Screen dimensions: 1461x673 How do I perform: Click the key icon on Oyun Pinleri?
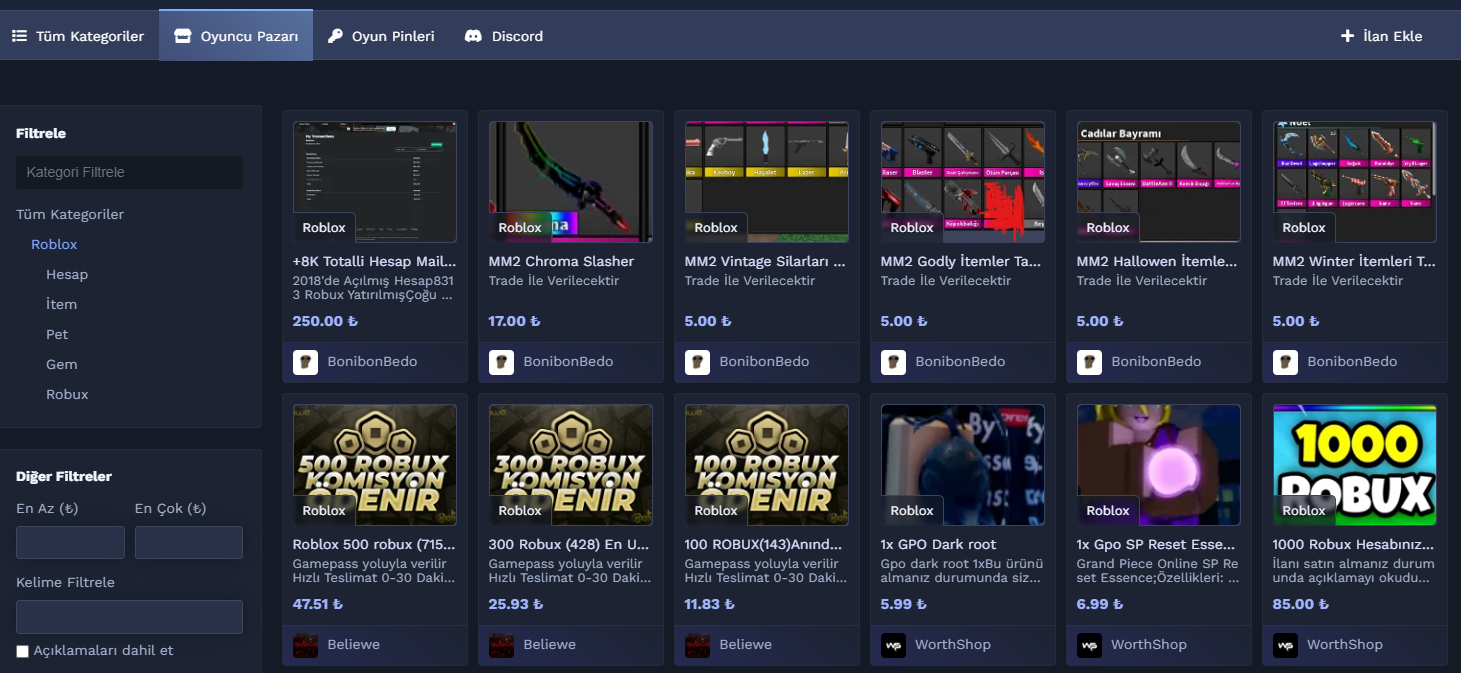[335, 36]
